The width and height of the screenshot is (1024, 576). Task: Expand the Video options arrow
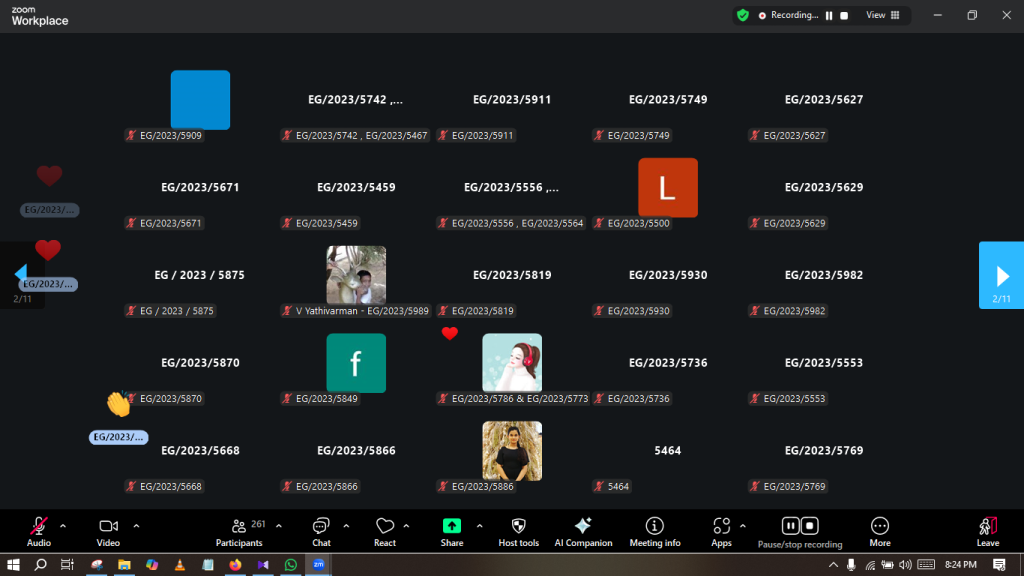136,526
